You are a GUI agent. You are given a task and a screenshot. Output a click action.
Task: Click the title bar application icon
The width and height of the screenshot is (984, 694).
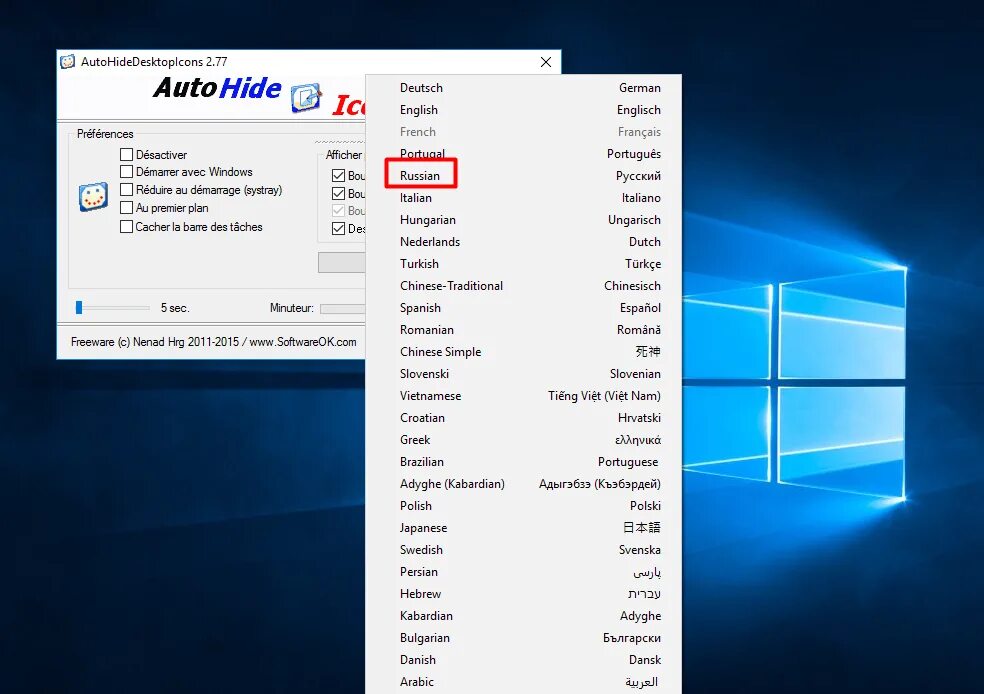point(68,61)
